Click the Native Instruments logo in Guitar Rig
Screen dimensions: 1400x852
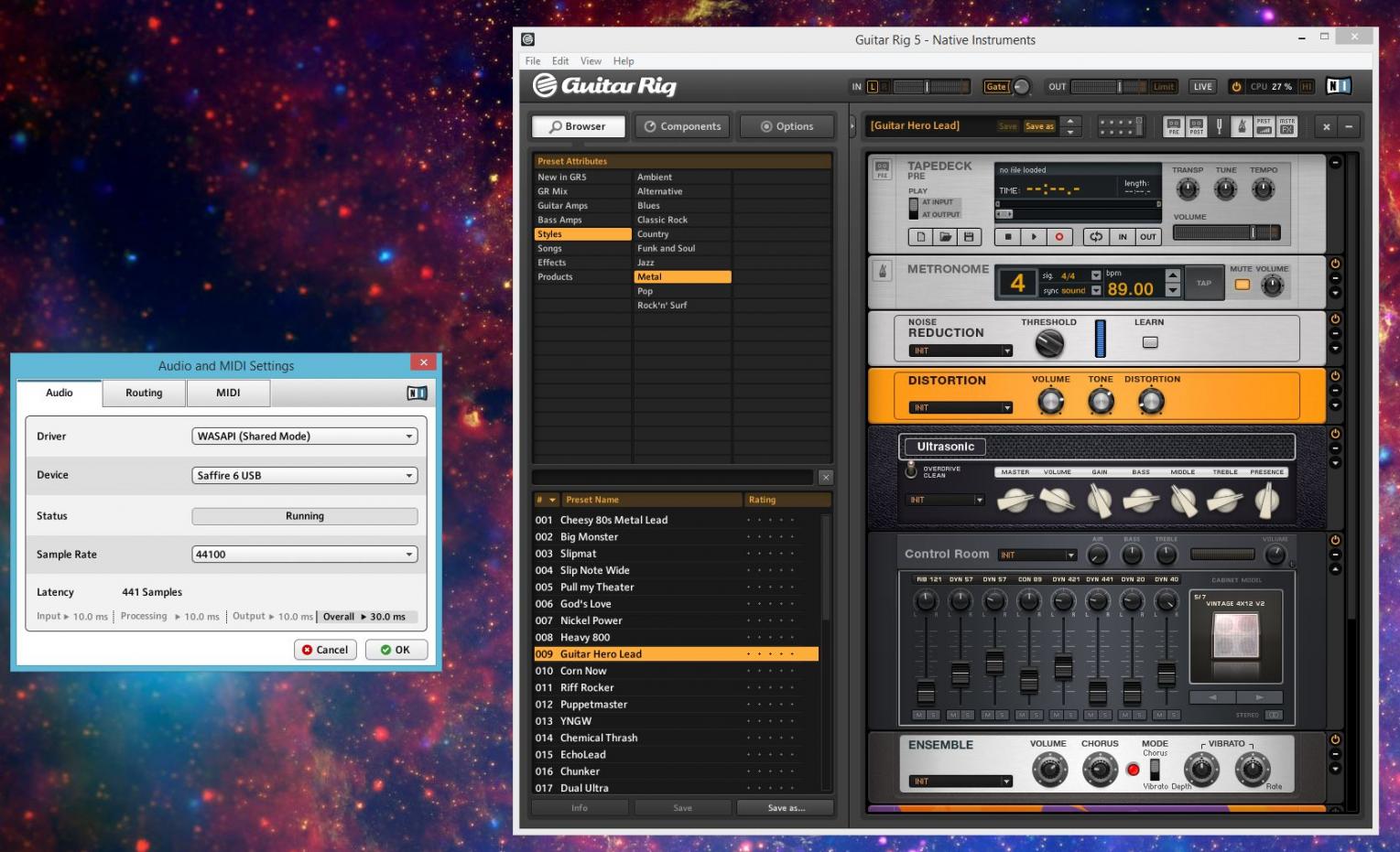[1339, 86]
